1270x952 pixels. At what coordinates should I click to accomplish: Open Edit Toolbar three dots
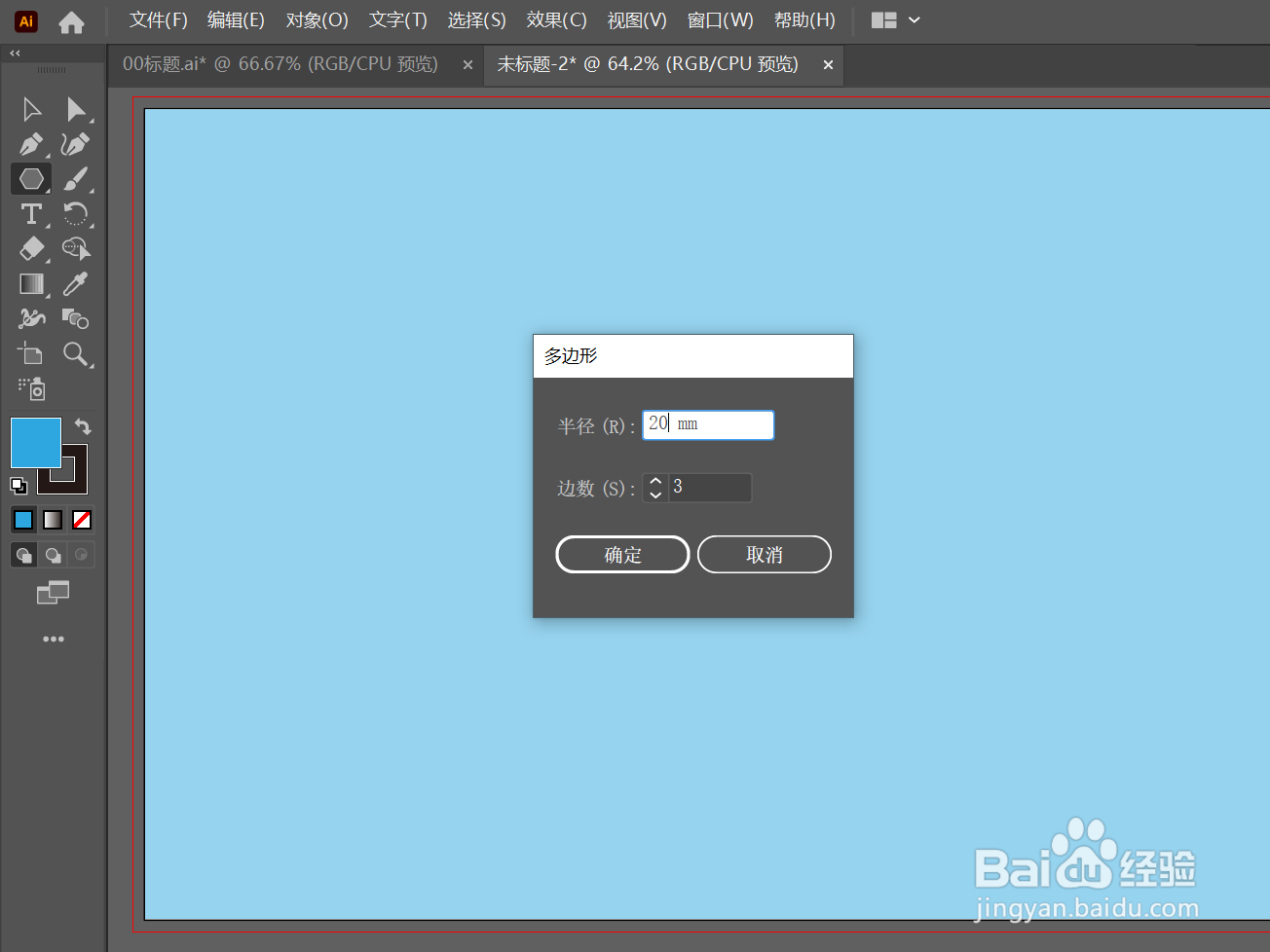click(53, 639)
